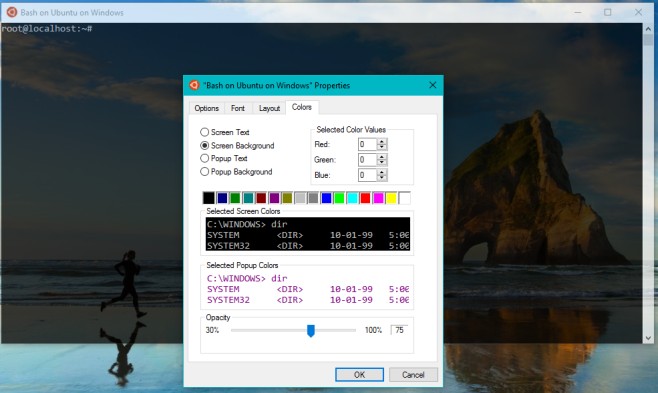
Task: Pick the bright green color swatch
Action: [339, 198]
